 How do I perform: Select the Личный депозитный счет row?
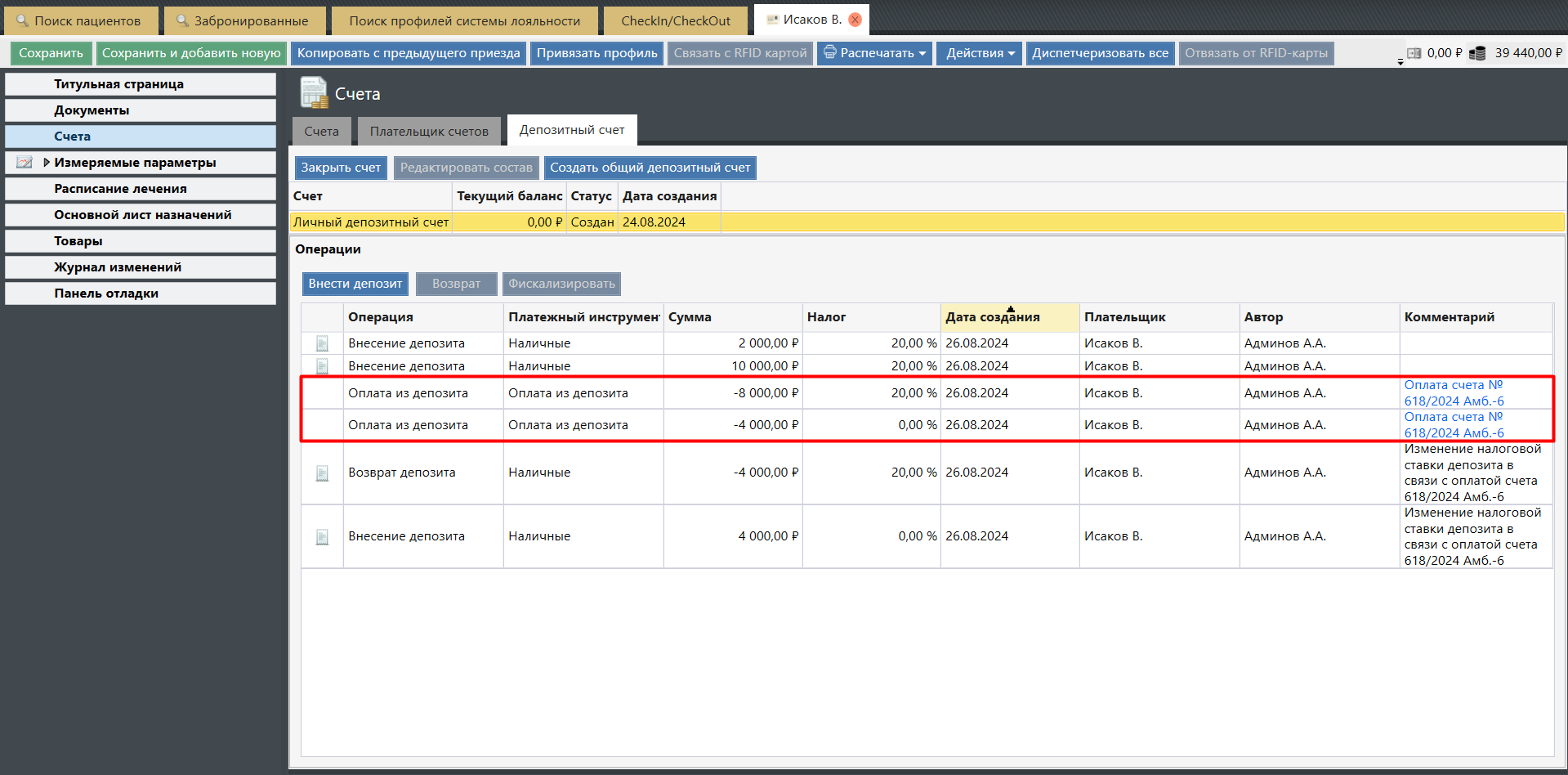(x=371, y=222)
